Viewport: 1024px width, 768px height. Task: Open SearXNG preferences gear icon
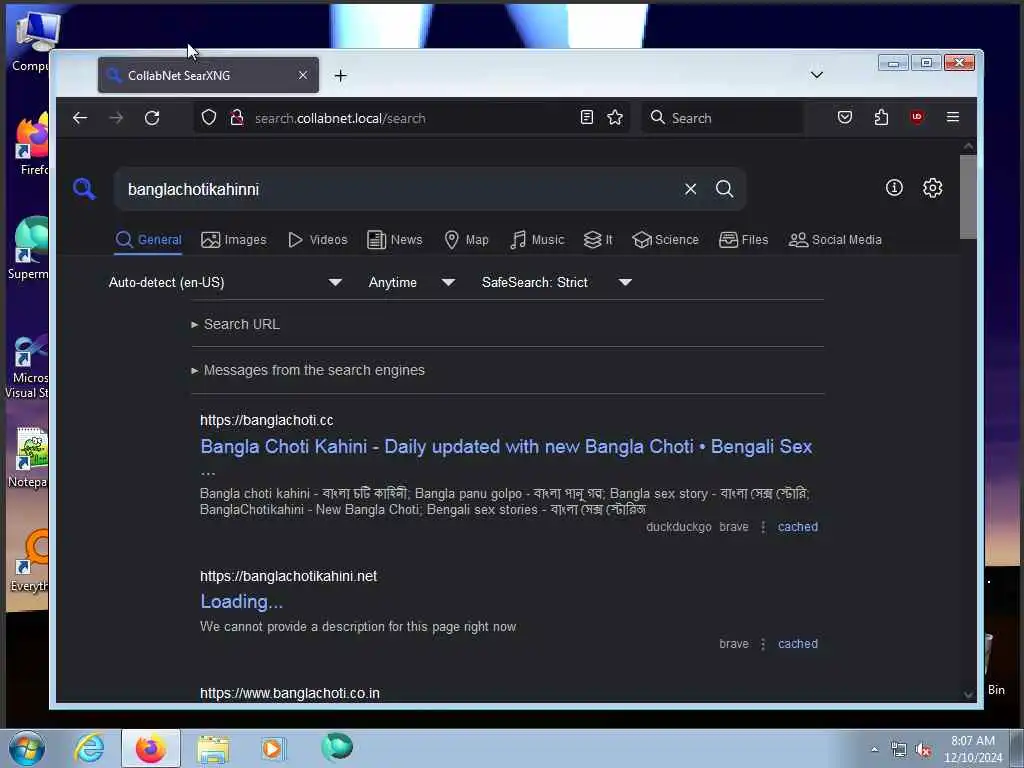point(932,188)
